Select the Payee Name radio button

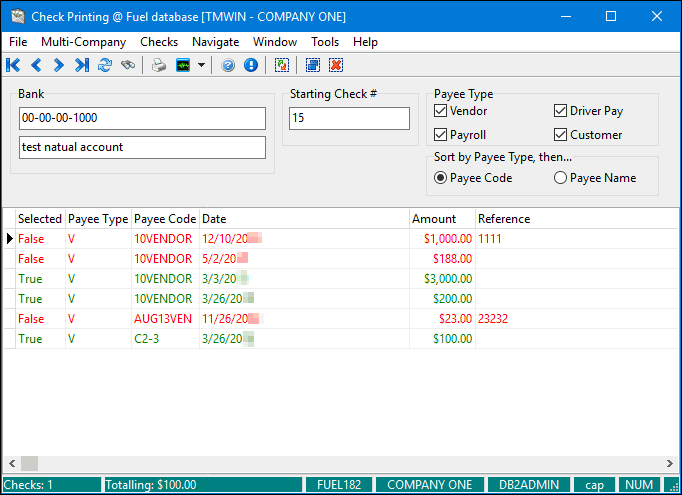click(560, 178)
